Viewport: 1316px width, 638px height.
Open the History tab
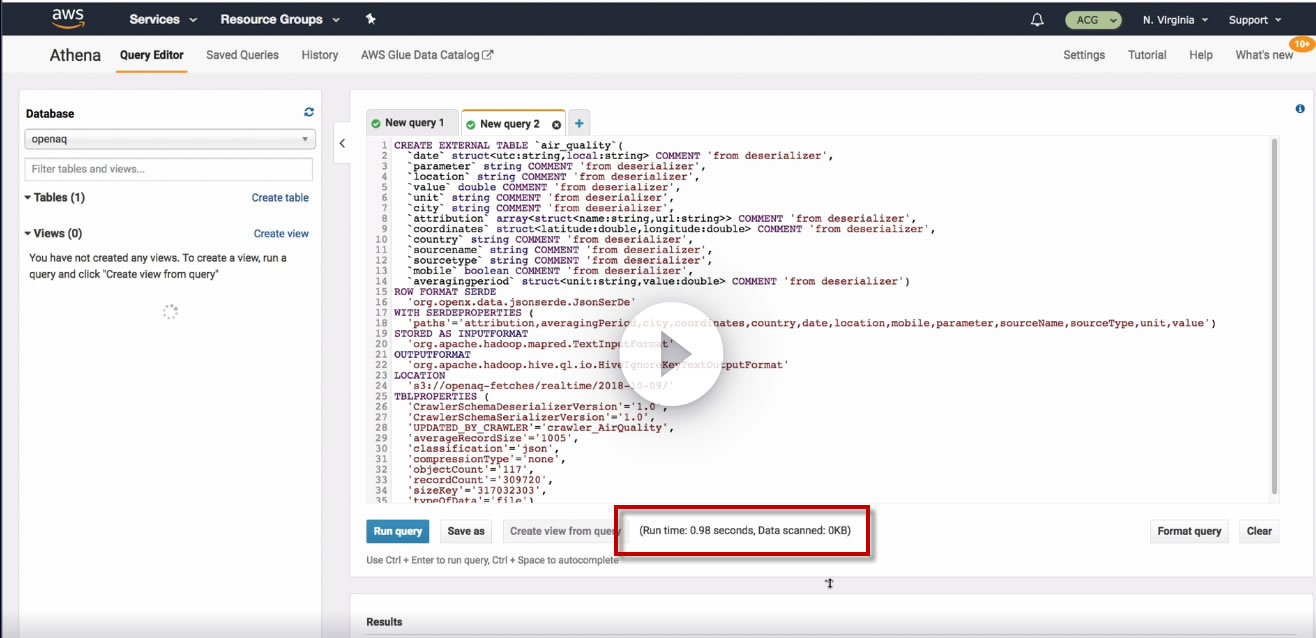click(320, 55)
